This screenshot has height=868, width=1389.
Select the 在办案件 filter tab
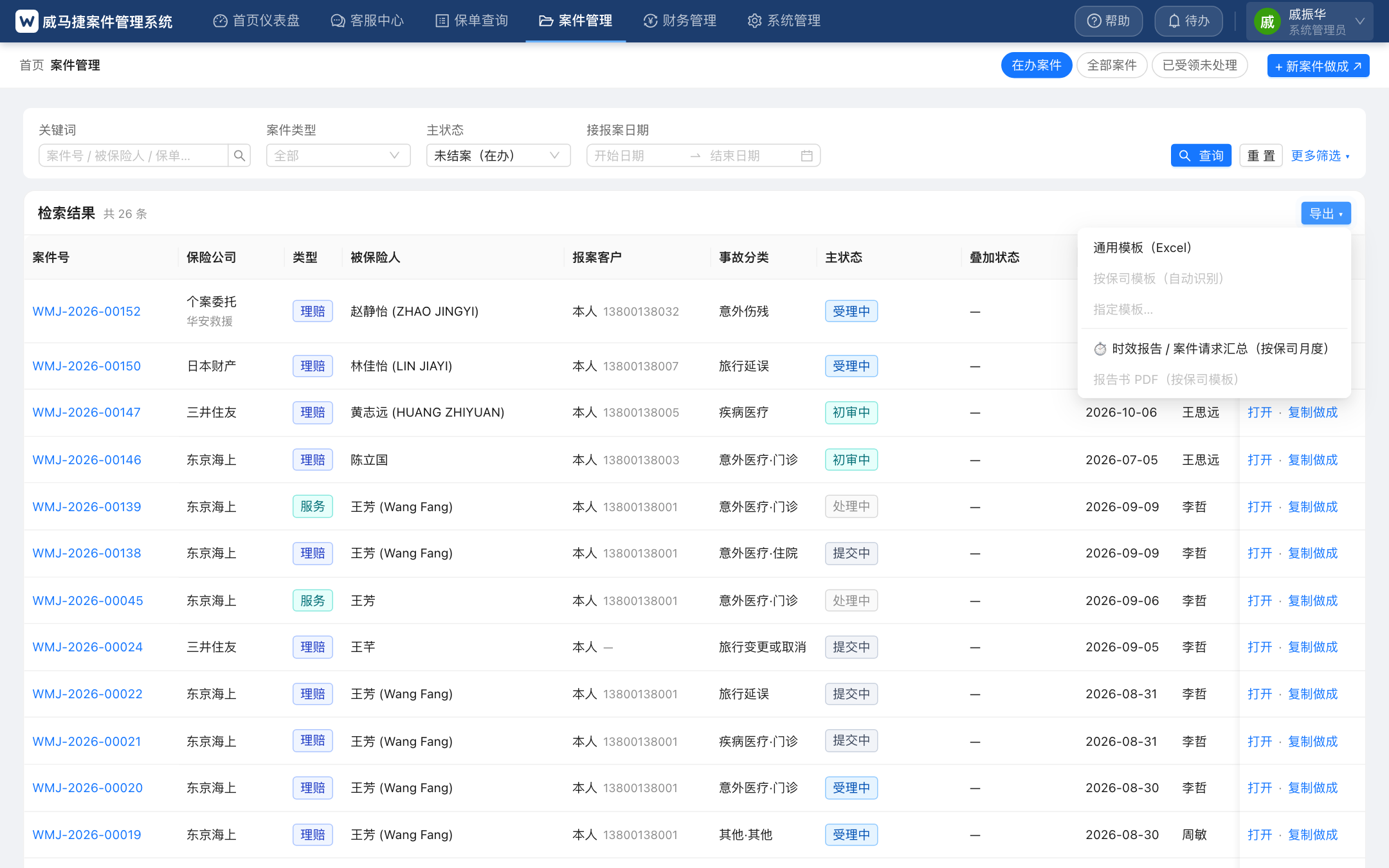[1037, 65]
